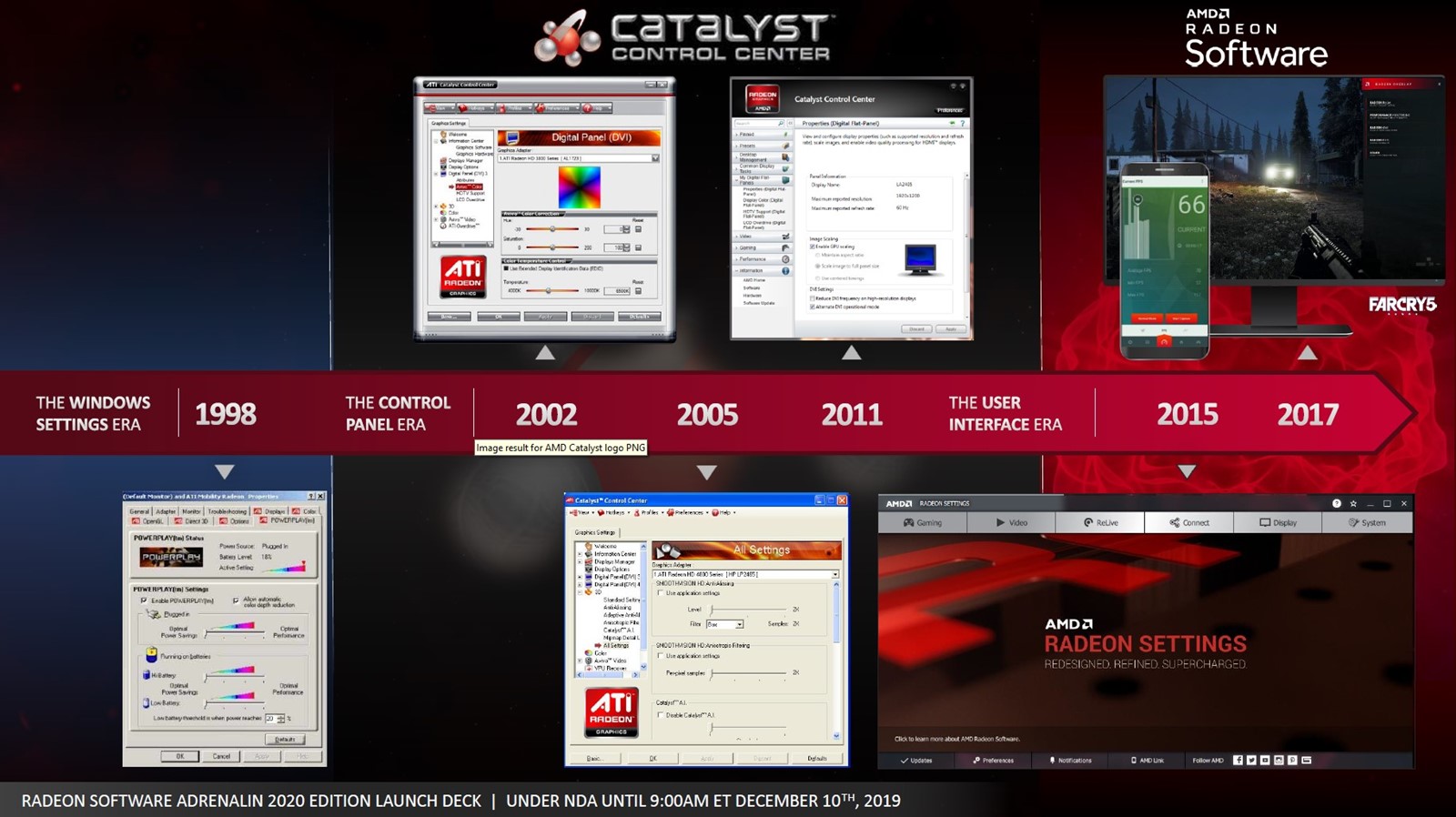This screenshot has width=1456, height=817.
Task: Expand Avivo Video in 2005 tree
Action: [580, 661]
